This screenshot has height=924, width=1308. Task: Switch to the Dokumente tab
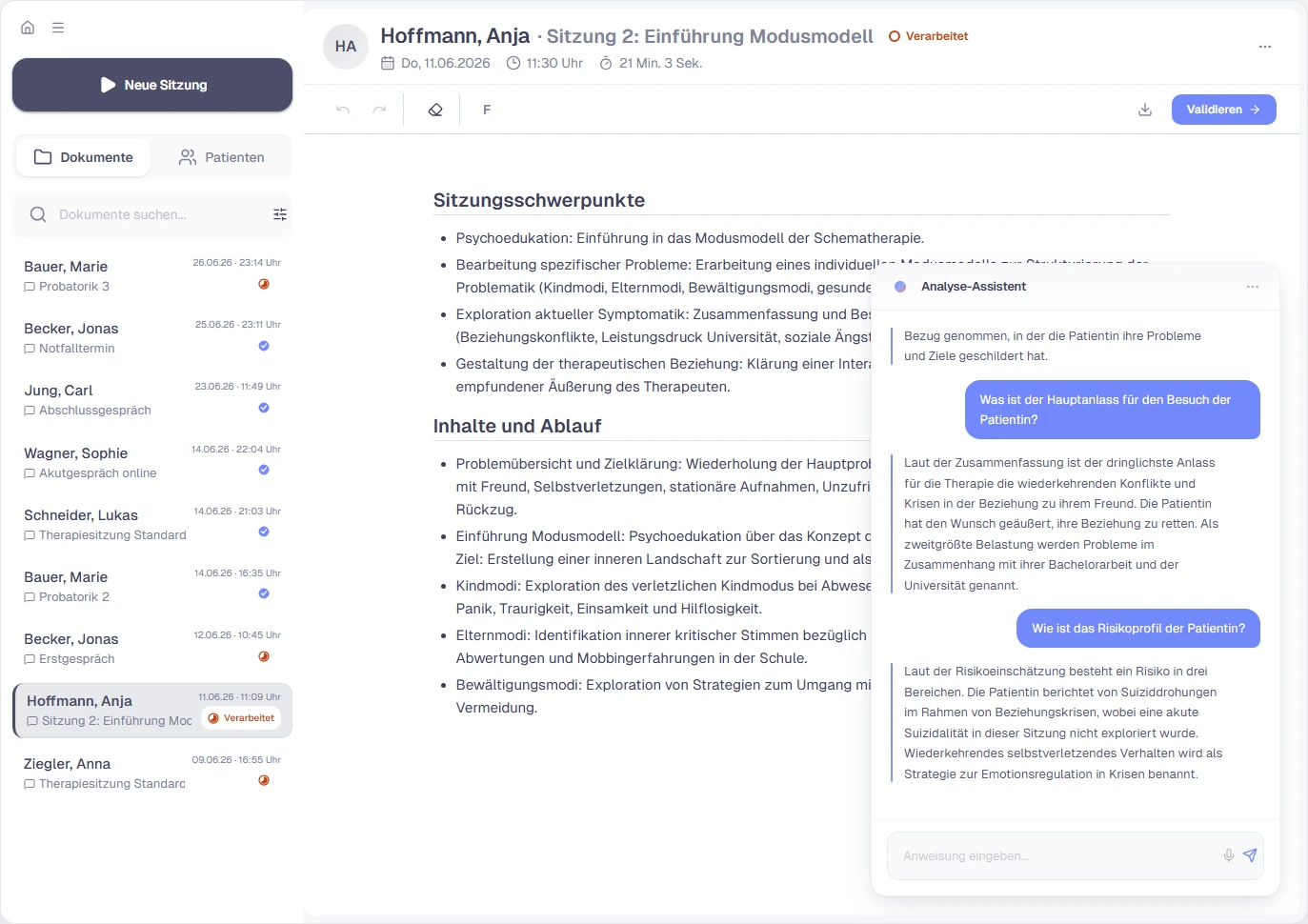click(x=83, y=157)
